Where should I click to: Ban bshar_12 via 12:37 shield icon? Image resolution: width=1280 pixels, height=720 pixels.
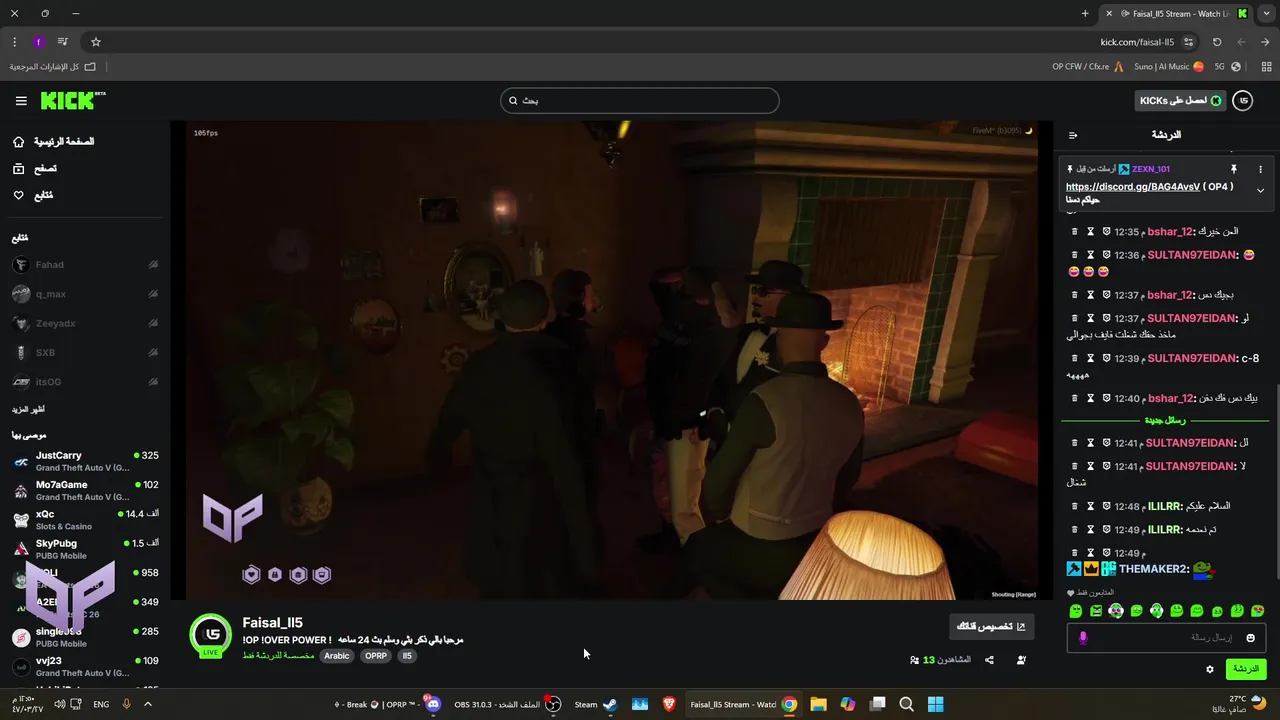tap(1107, 295)
